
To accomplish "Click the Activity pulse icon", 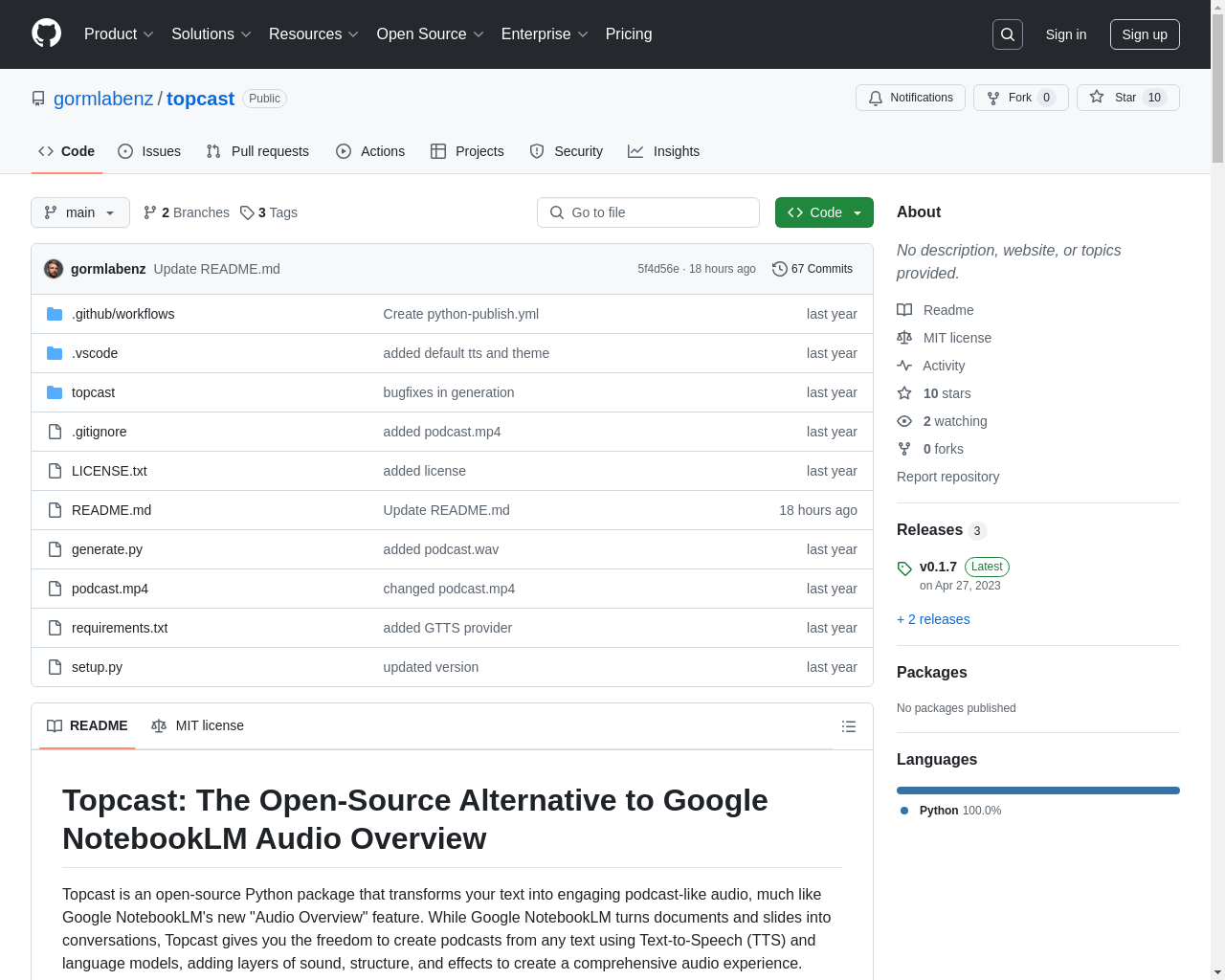I will 904,366.
